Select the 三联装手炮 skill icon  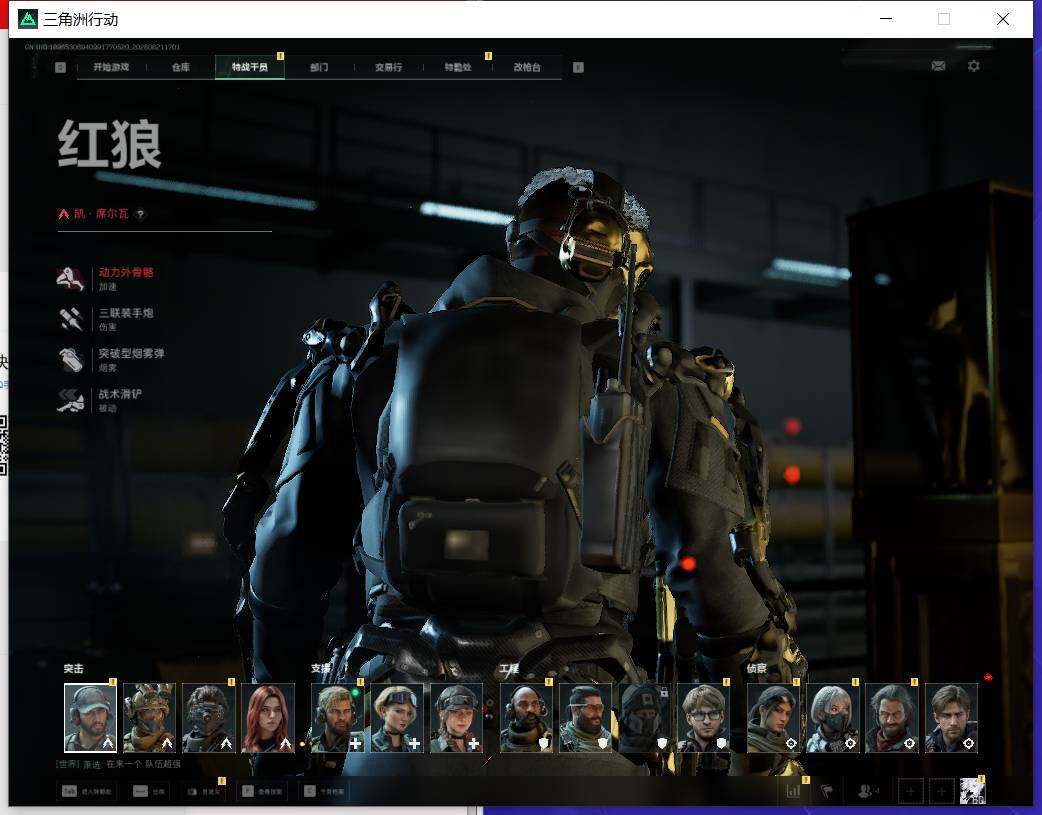[70, 319]
